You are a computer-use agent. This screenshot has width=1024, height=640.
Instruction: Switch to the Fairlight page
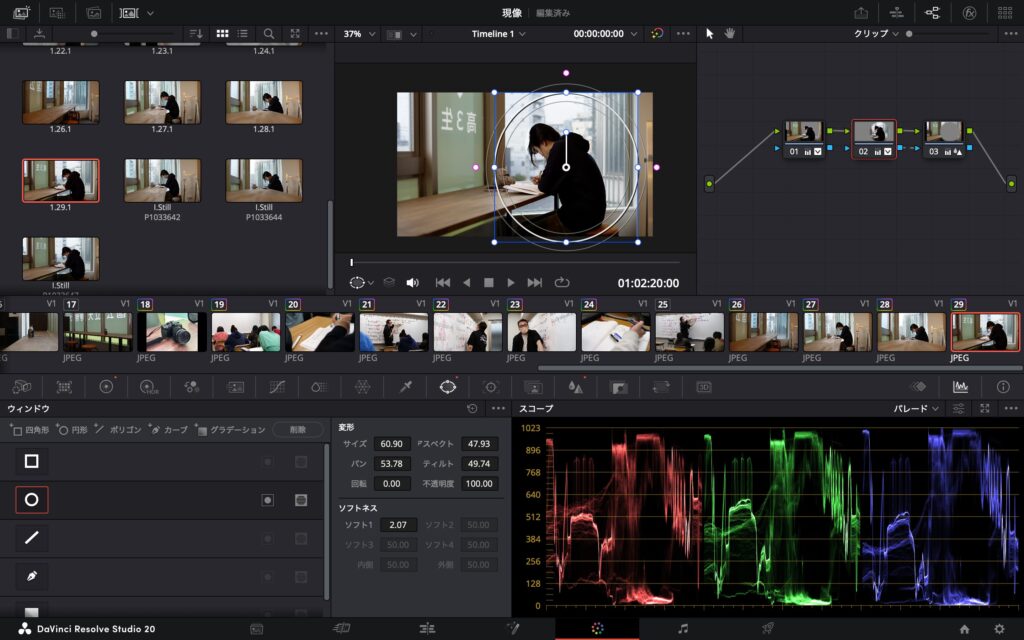tap(683, 628)
